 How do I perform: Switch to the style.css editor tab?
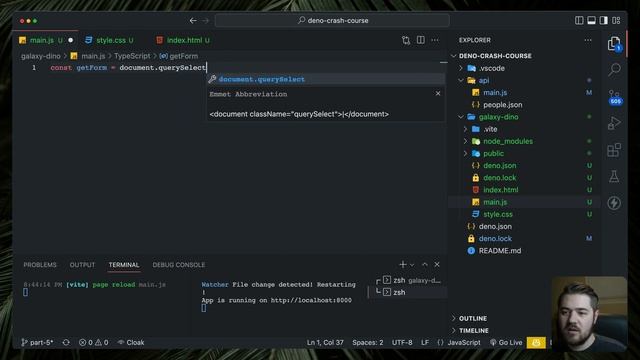110,40
